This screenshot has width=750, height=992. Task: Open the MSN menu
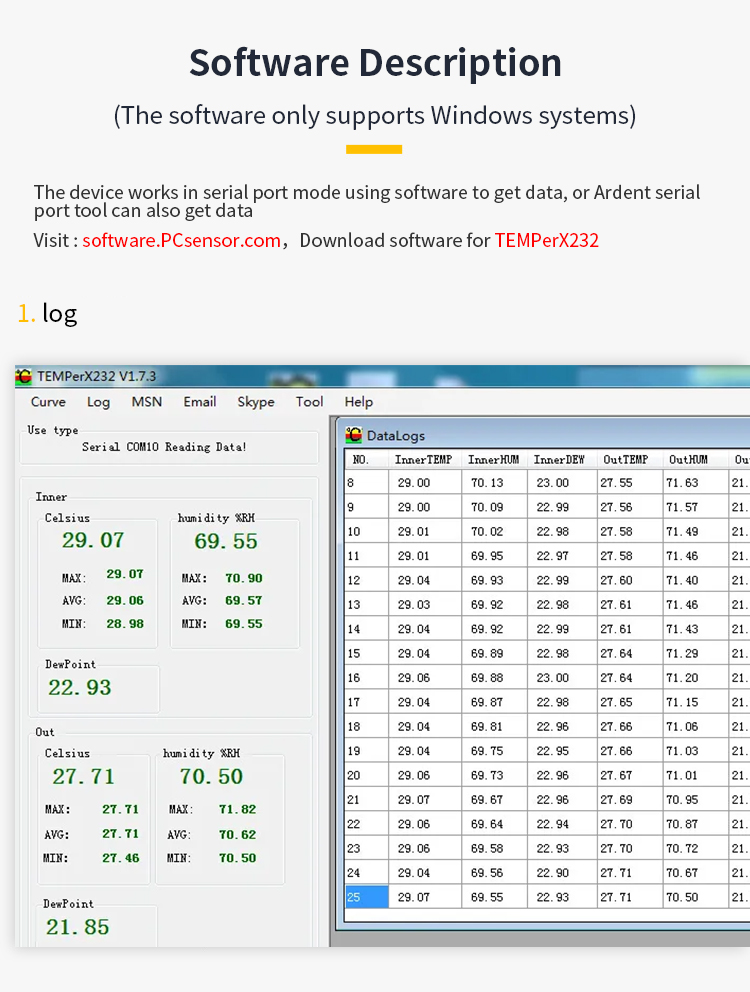pos(147,402)
